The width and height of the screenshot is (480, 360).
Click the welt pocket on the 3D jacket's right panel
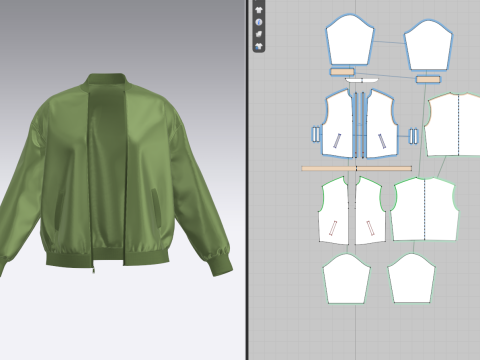click(x=156, y=207)
